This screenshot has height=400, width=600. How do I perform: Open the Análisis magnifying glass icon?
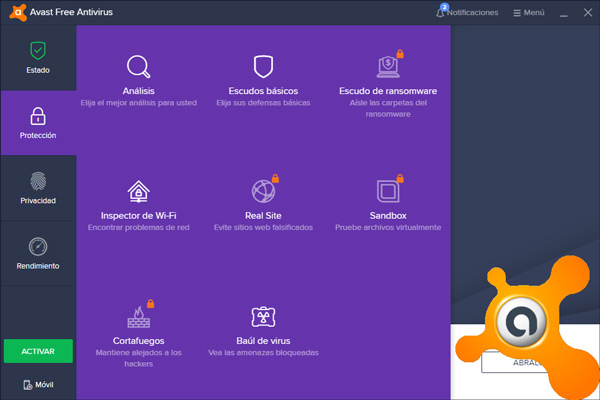tap(139, 67)
